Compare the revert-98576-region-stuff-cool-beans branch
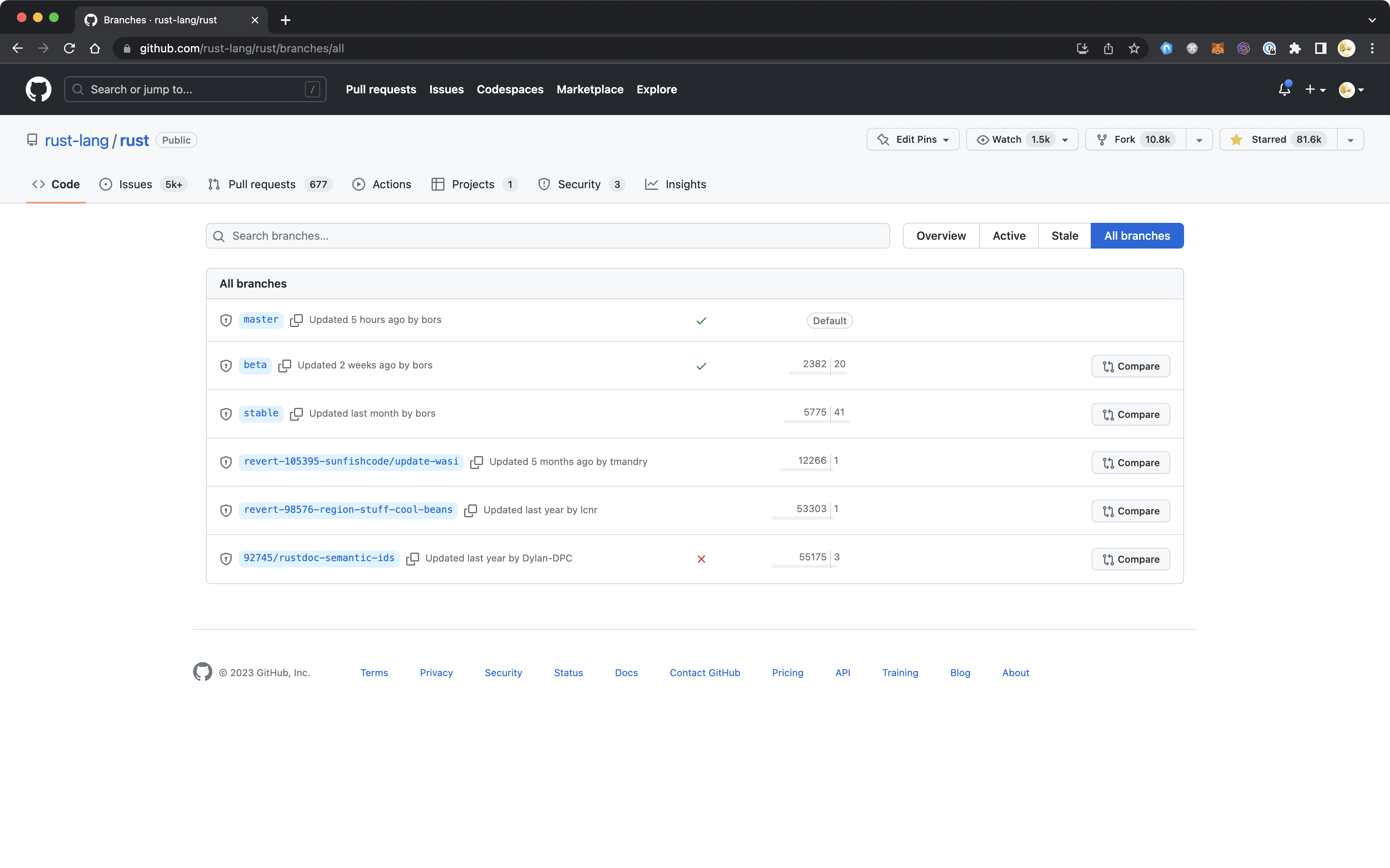Viewport: 1390px width, 868px height. click(1130, 511)
